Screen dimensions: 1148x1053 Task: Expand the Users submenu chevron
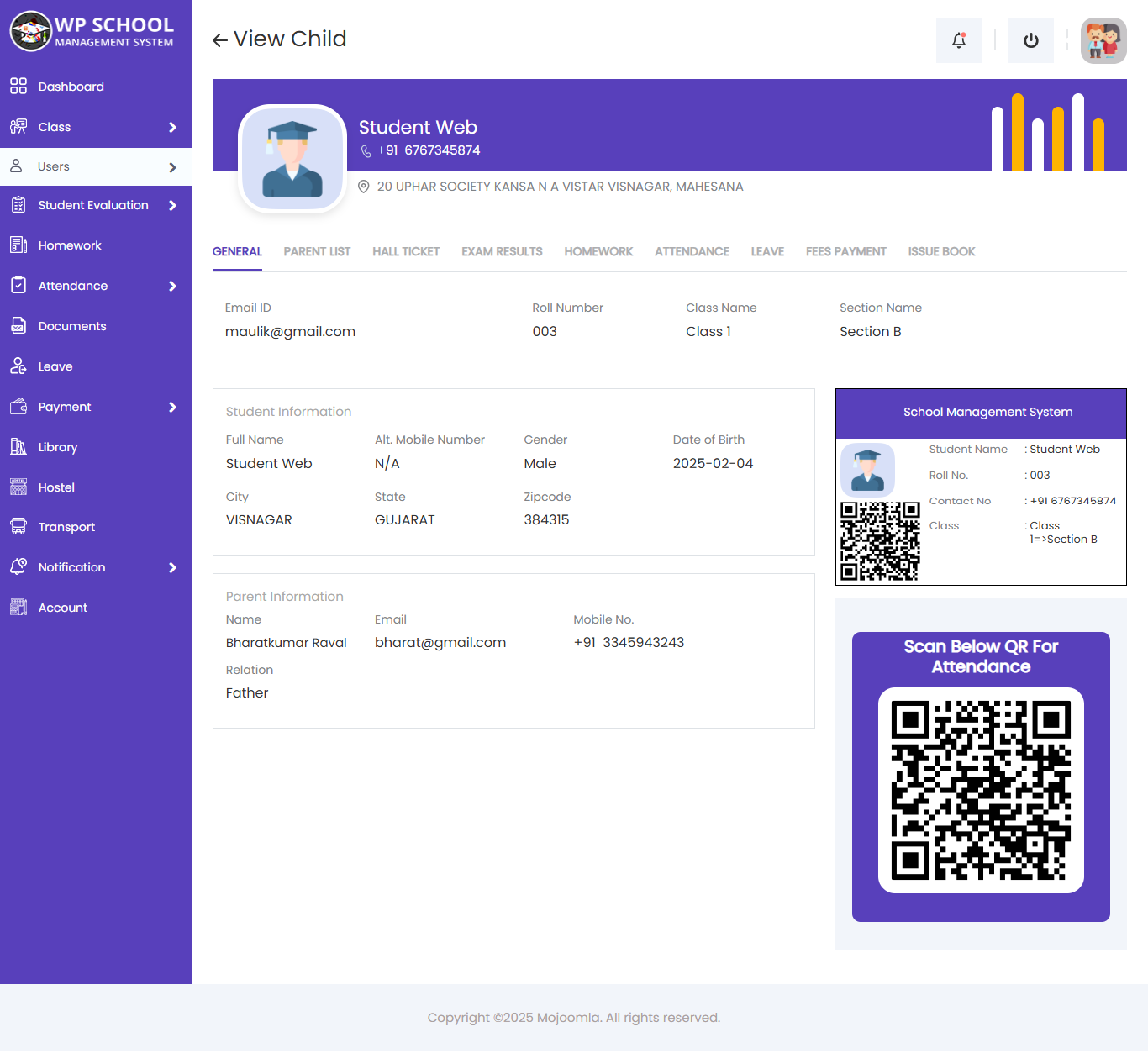(172, 167)
